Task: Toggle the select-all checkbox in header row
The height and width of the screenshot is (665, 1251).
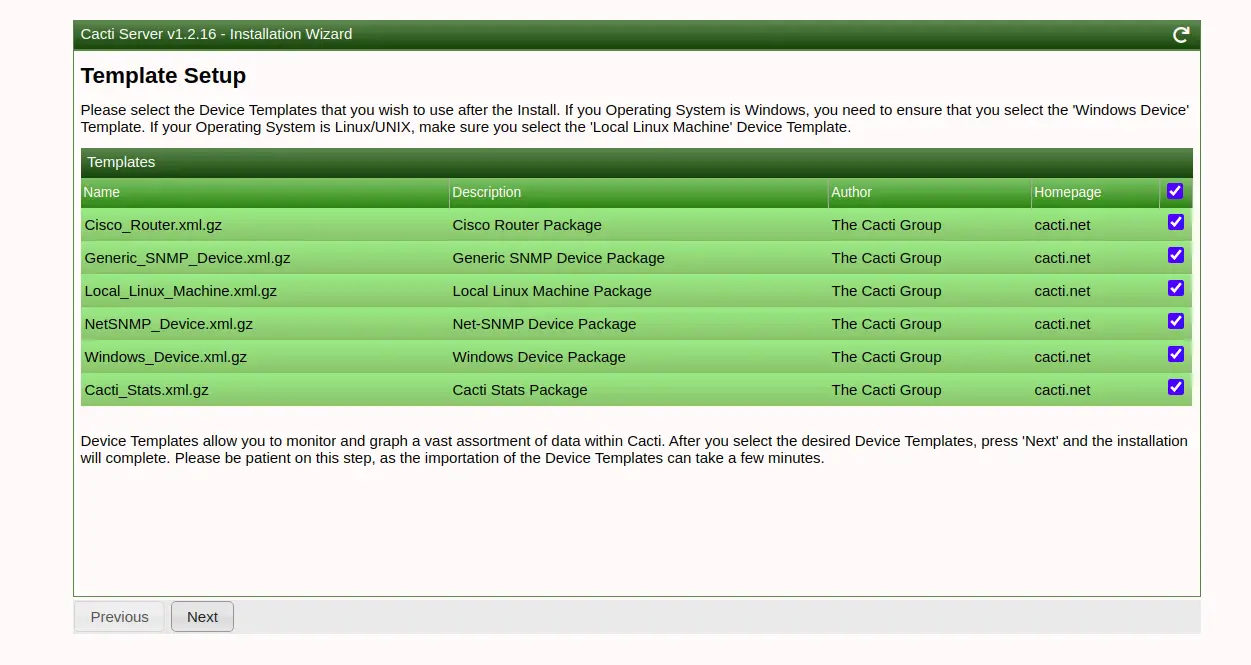Action: [1175, 191]
